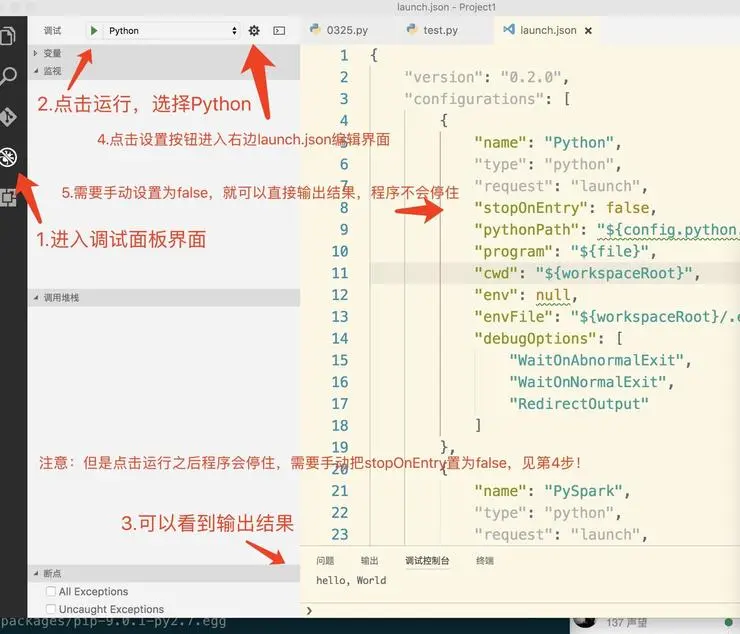Click the "program" key on line 10
Viewport: 740px width, 634px height.
513,252
